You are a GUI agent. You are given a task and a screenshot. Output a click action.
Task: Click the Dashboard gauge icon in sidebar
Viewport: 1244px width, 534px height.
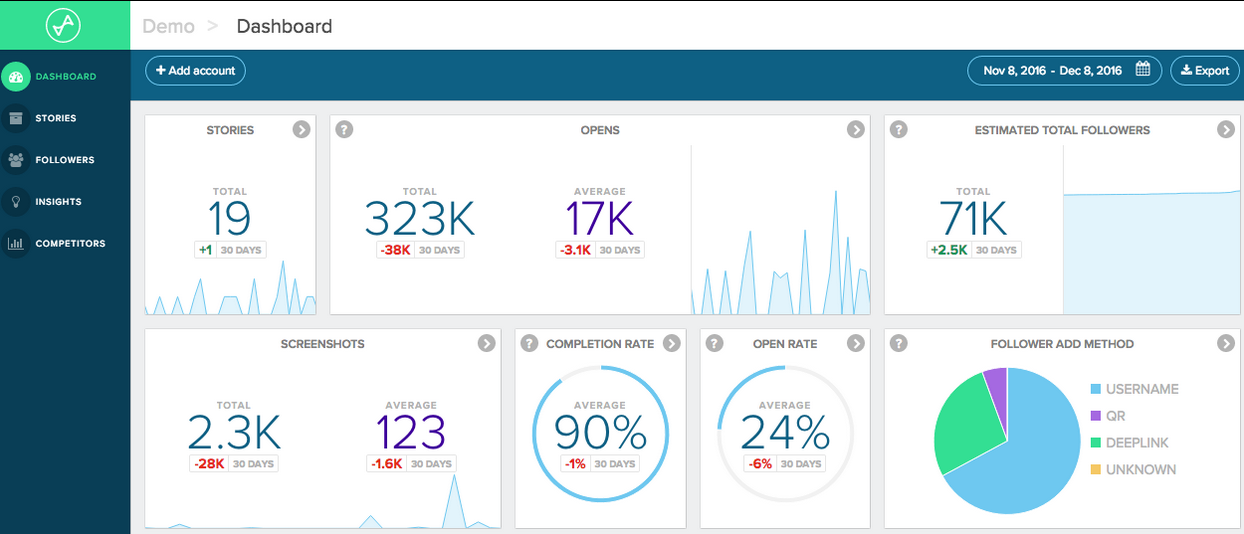(15, 76)
